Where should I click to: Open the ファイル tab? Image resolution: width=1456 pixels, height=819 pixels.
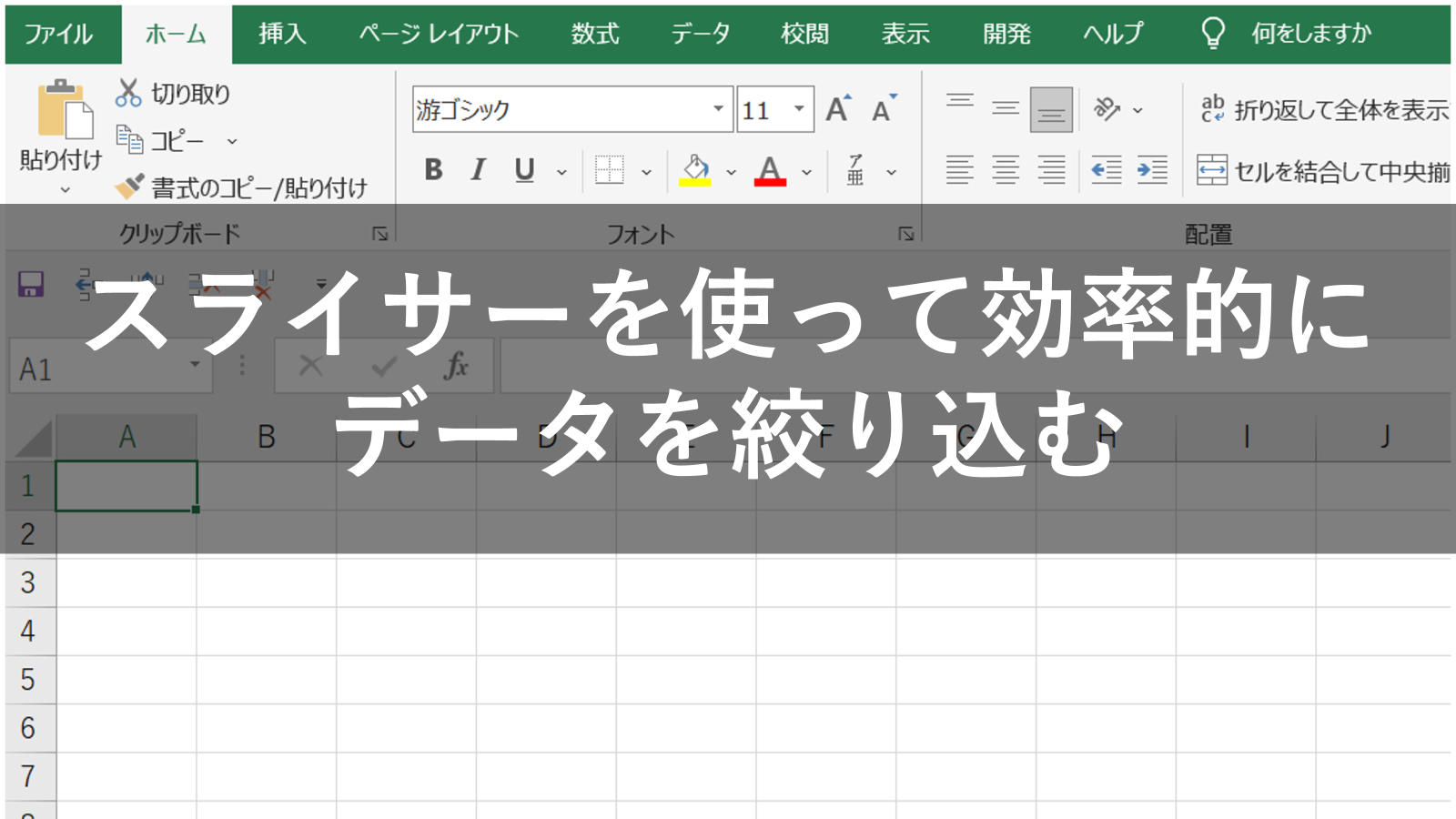(x=58, y=34)
